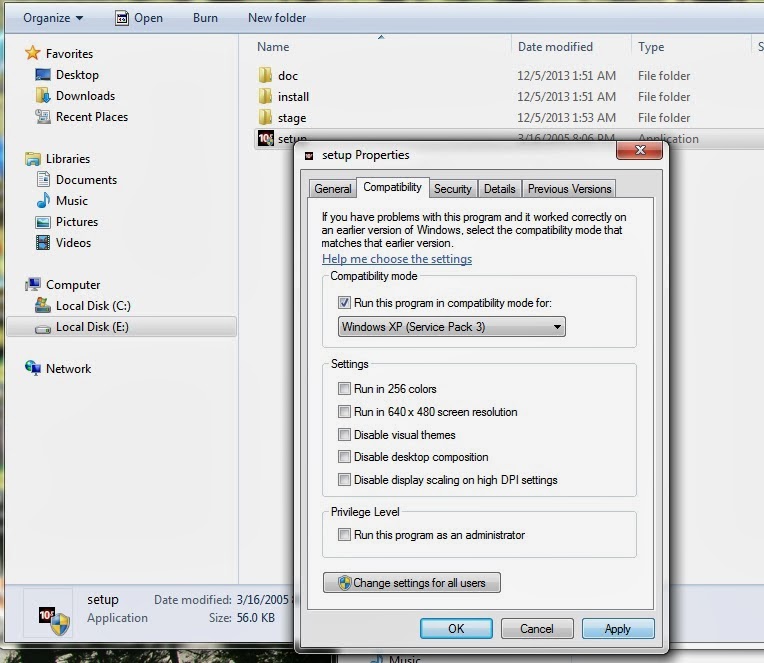Screen dimensions: 764x663
Task: Sort by Name column header
Action: [273, 47]
